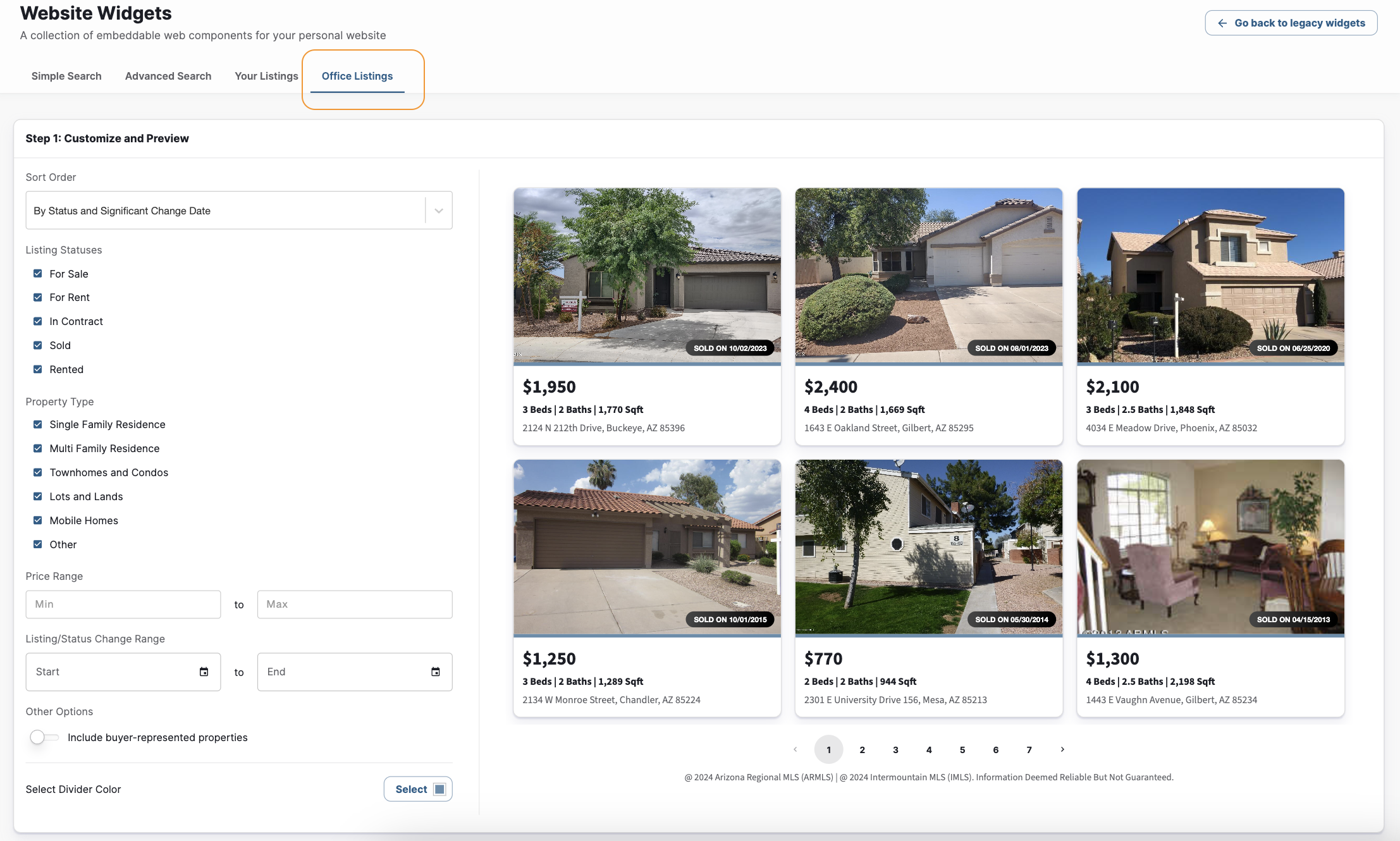This screenshot has width=1400, height=841.
Task: Select current page 1 button
Action: click(x=828, y=750)
